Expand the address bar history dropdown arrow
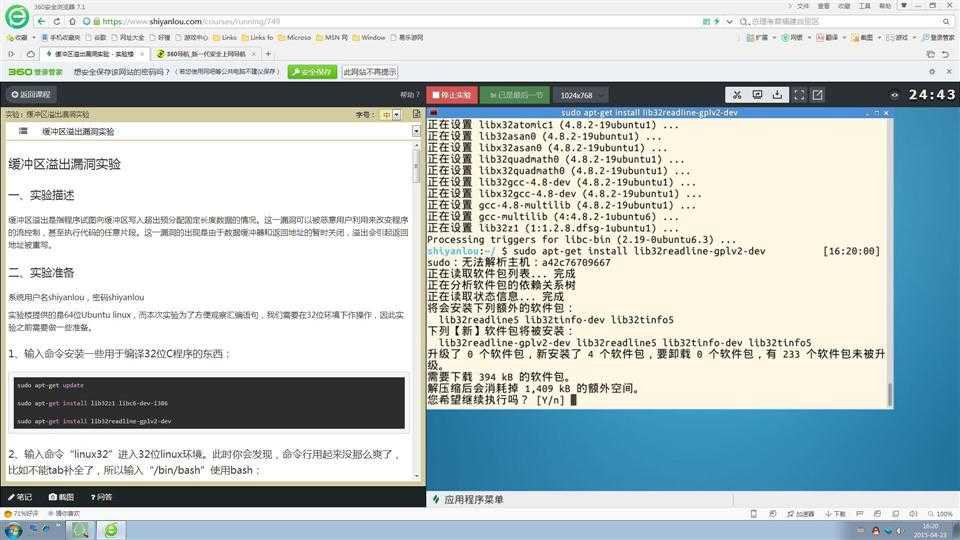This screenshot has width=960, height=540. pos(729,21)
